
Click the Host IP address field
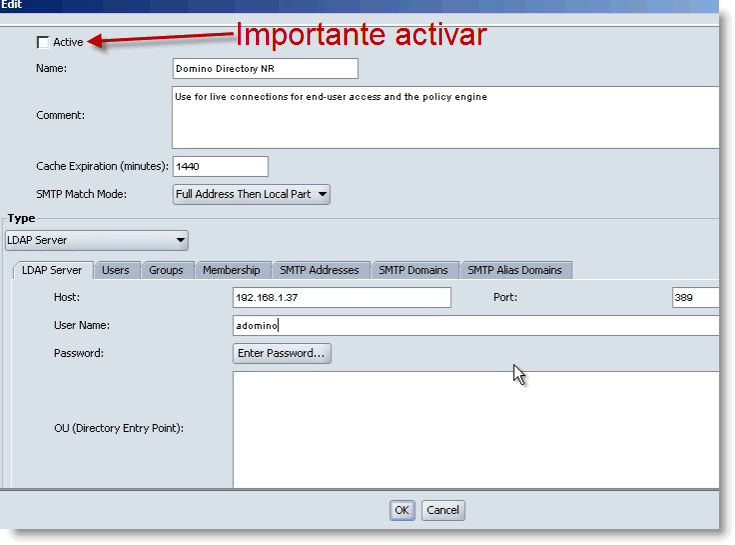pyautogui.click(x=341, y=298)
